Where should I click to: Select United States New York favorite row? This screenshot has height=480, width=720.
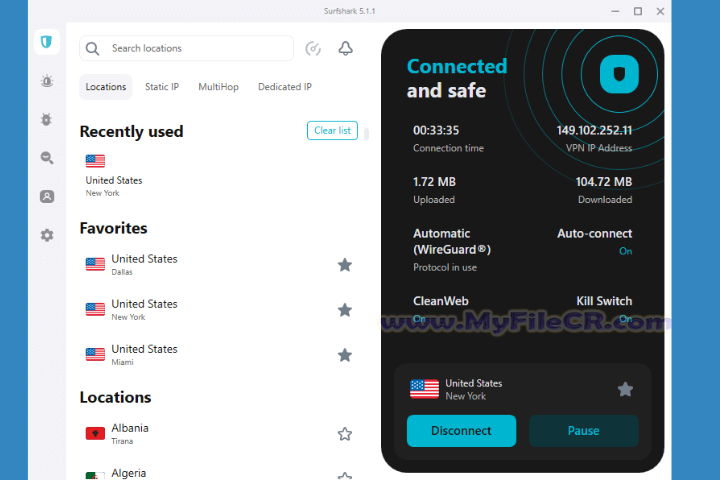(x=219, y=310)
